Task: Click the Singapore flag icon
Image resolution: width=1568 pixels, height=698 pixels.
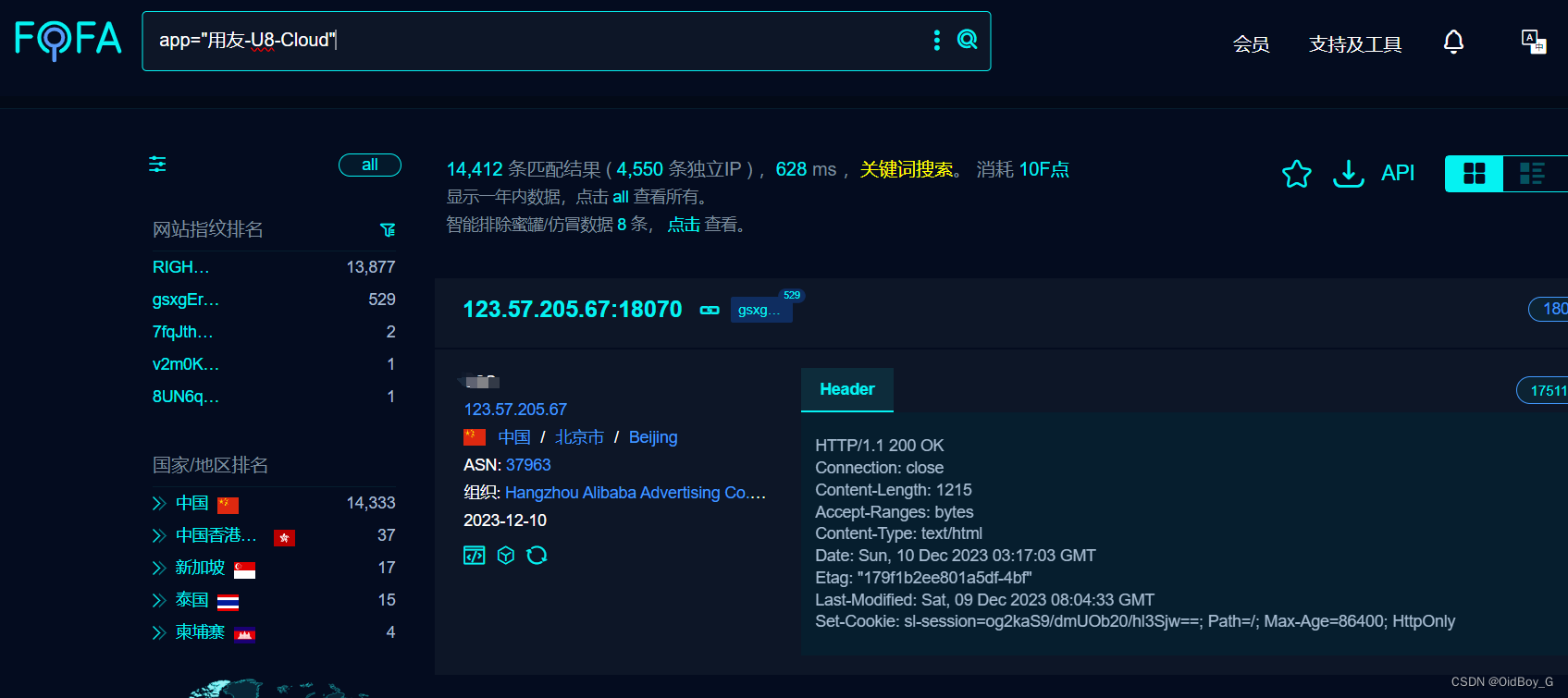Action: pos(244,569)
